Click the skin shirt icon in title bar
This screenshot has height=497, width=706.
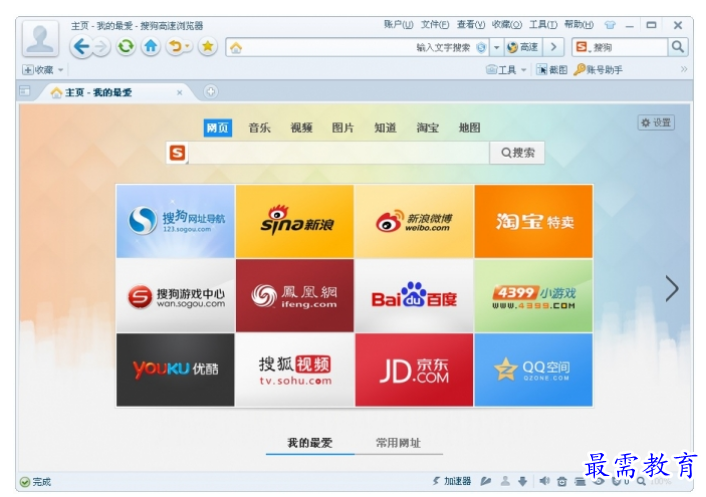(x=610, y=25)
